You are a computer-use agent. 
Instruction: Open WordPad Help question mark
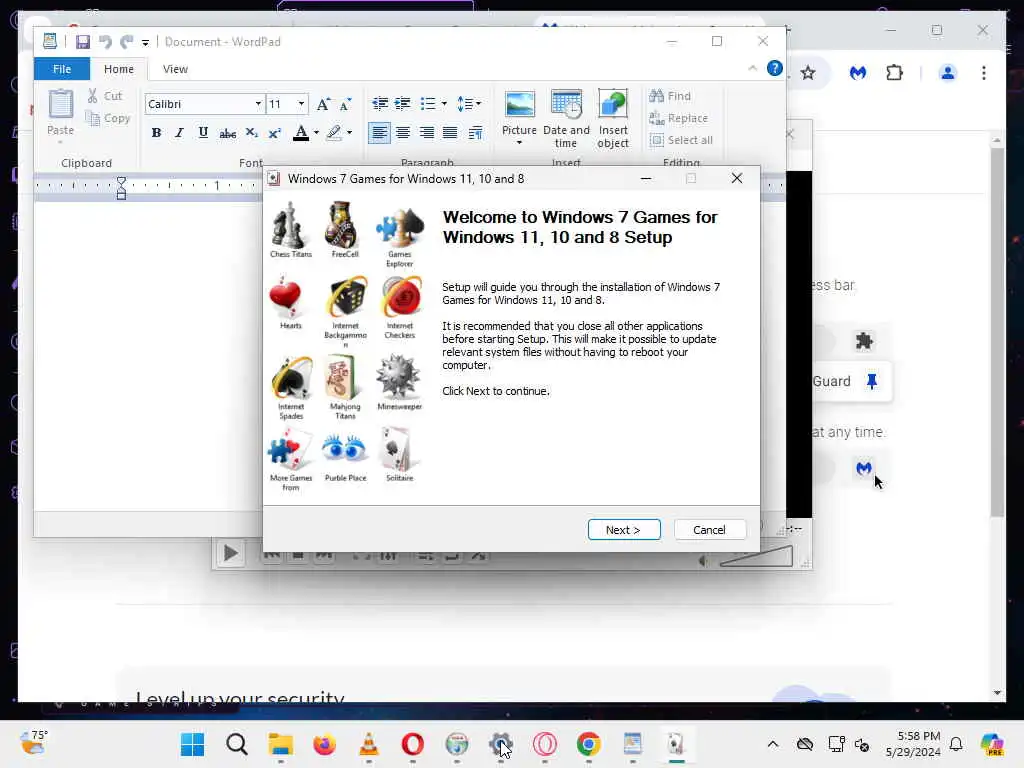(x=775, y=69)
